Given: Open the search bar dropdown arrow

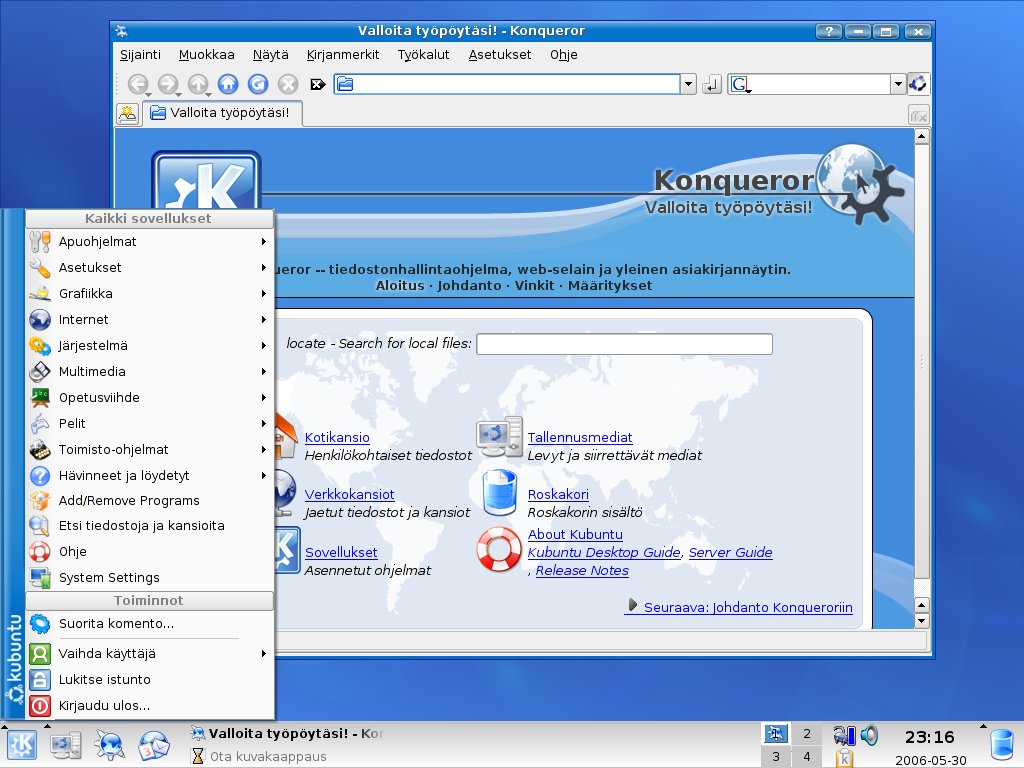Looking at the screenshot, I should point(898,84).
